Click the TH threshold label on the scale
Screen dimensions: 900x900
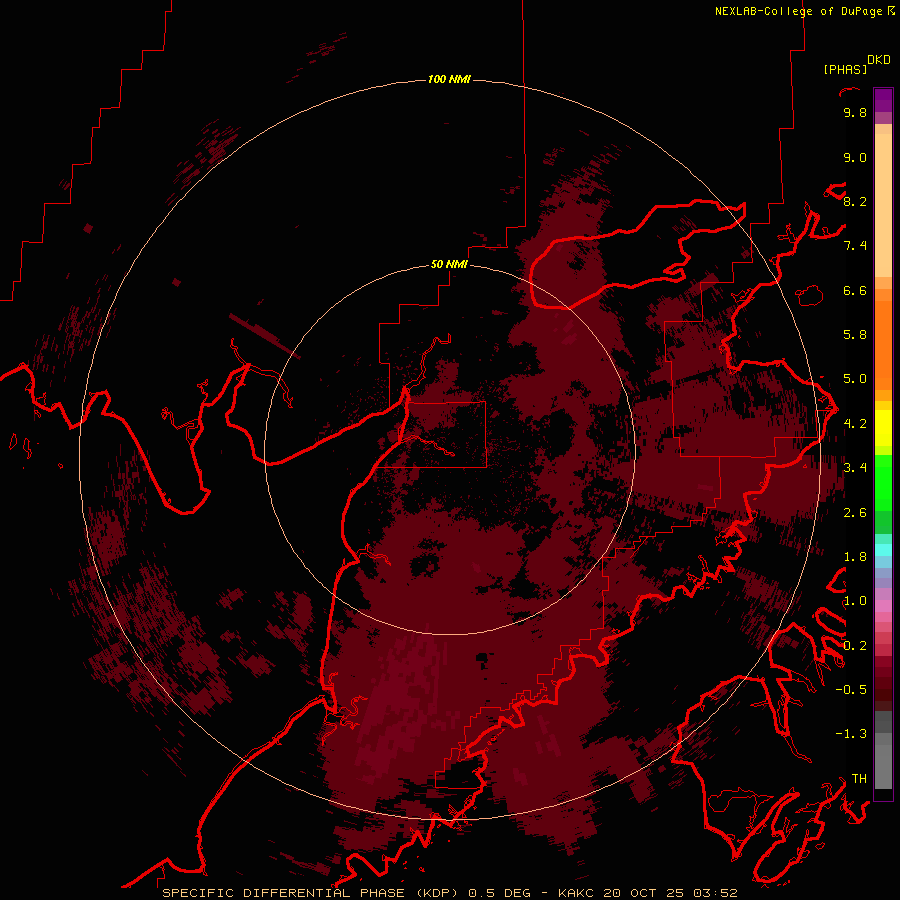(x=859, y=779)
